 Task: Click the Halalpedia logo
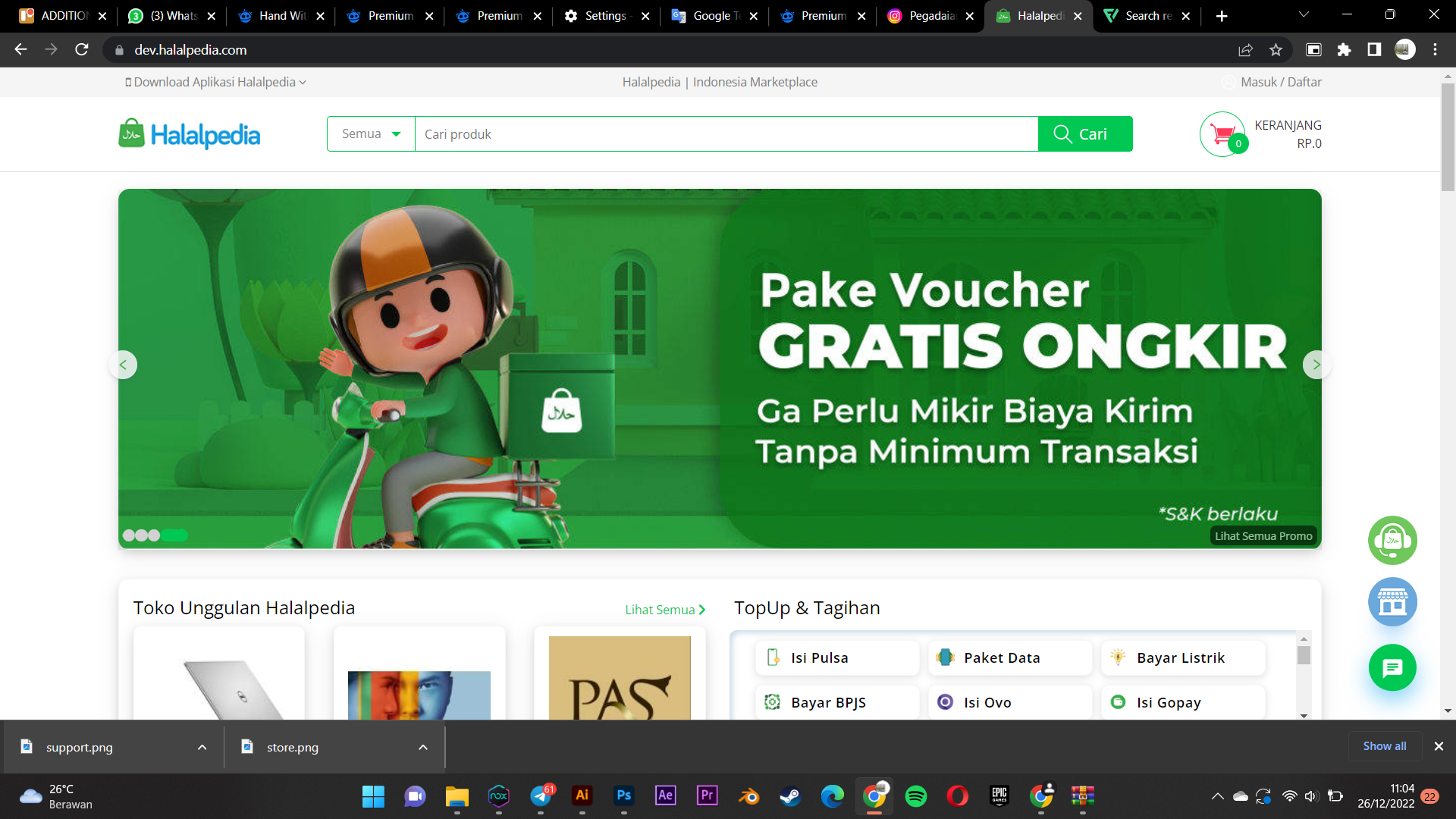click(190, 134)
